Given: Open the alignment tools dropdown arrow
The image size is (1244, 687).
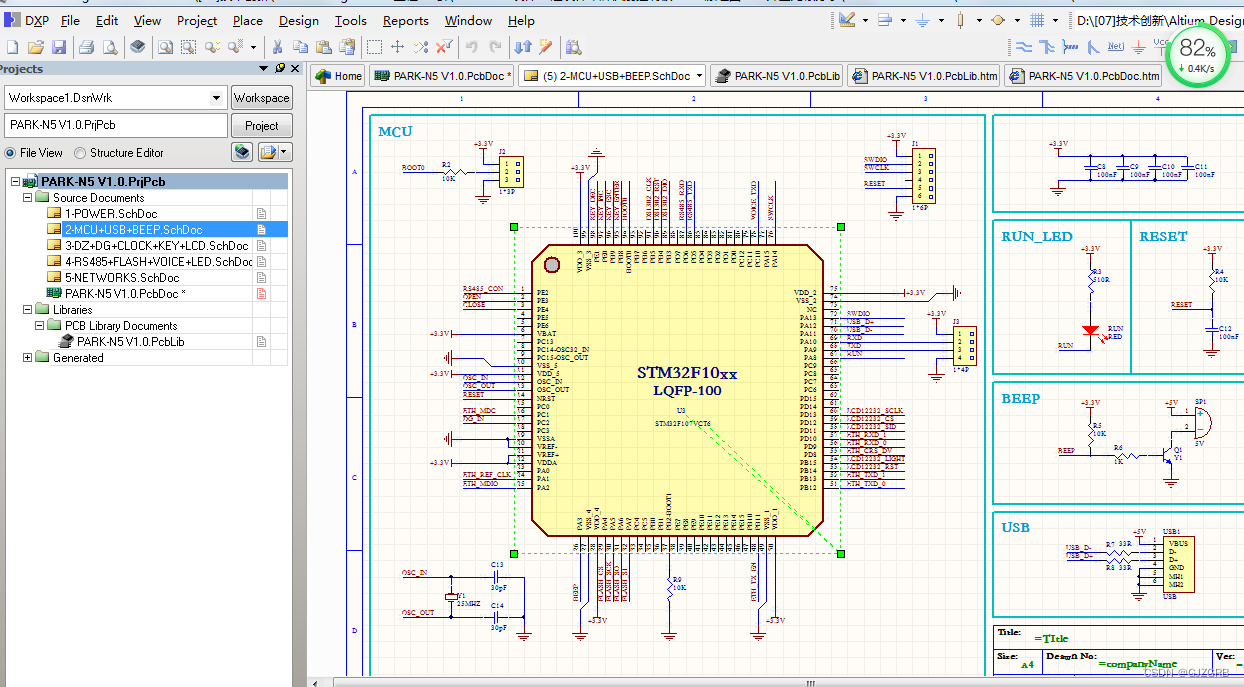Looking at the screenshot, I should coord(902,20).
